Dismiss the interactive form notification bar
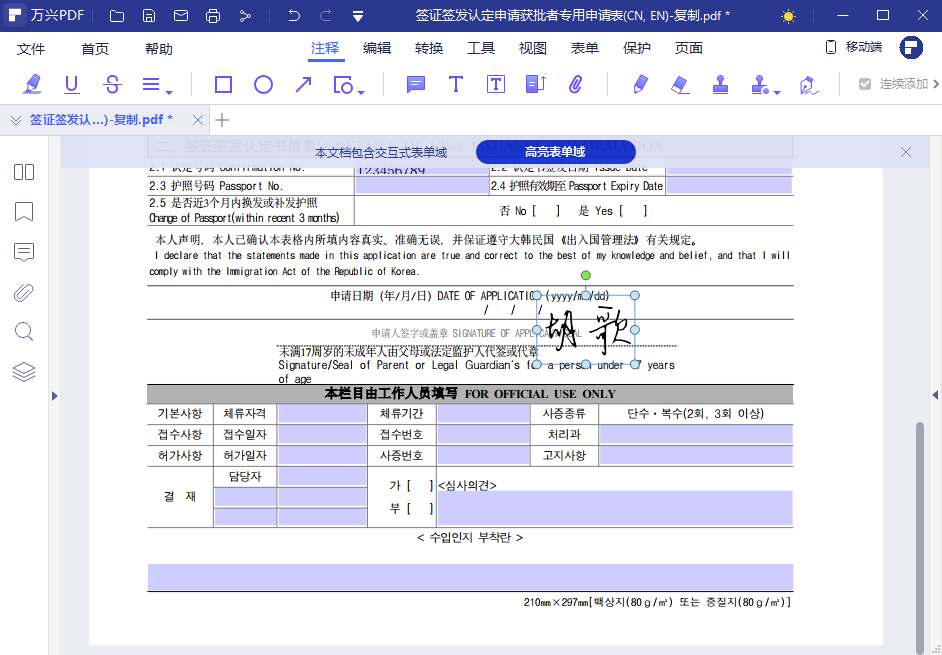 pos(906,152)
